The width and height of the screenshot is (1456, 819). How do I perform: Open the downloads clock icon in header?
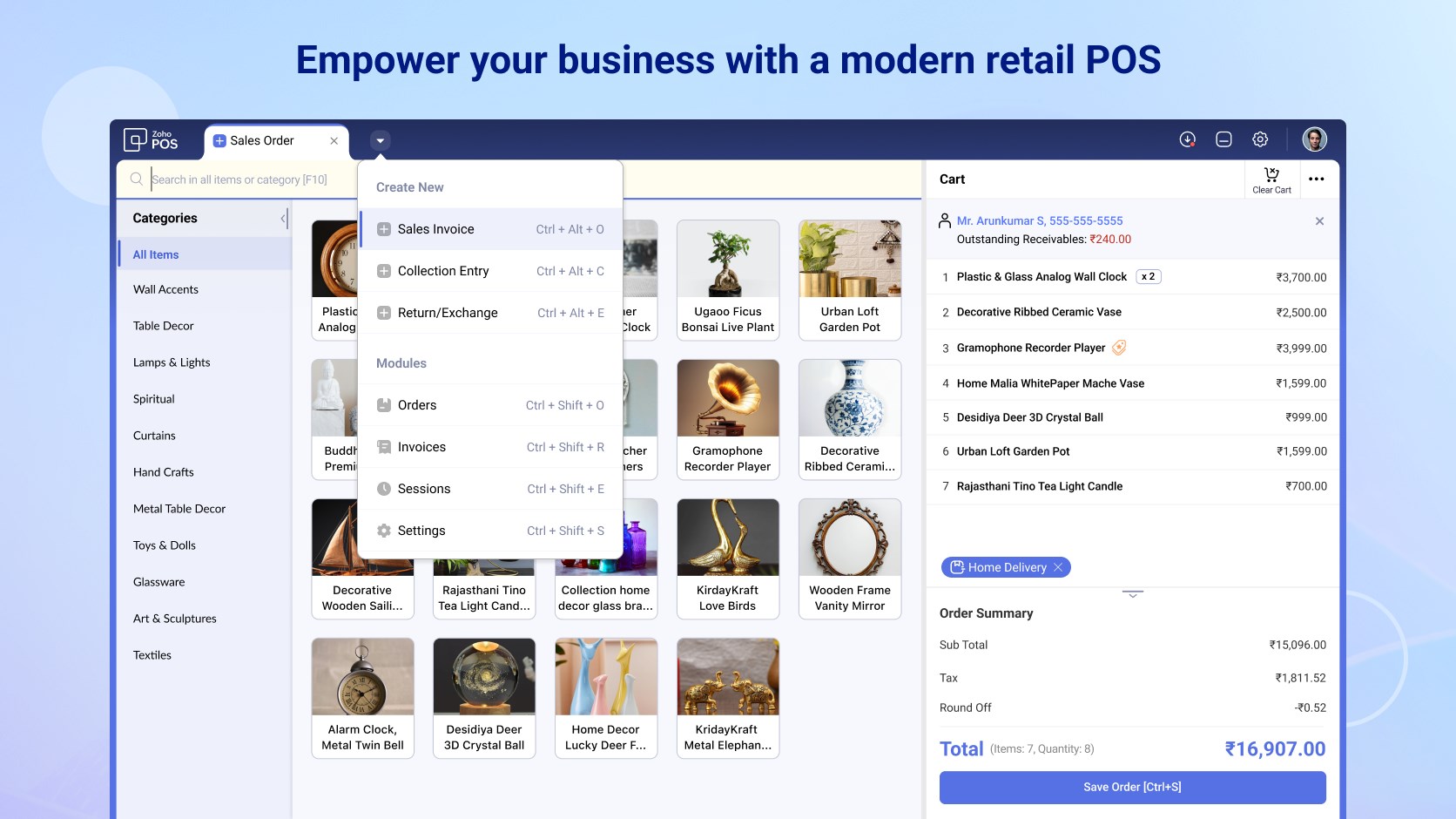click(x=1187, y=139)
